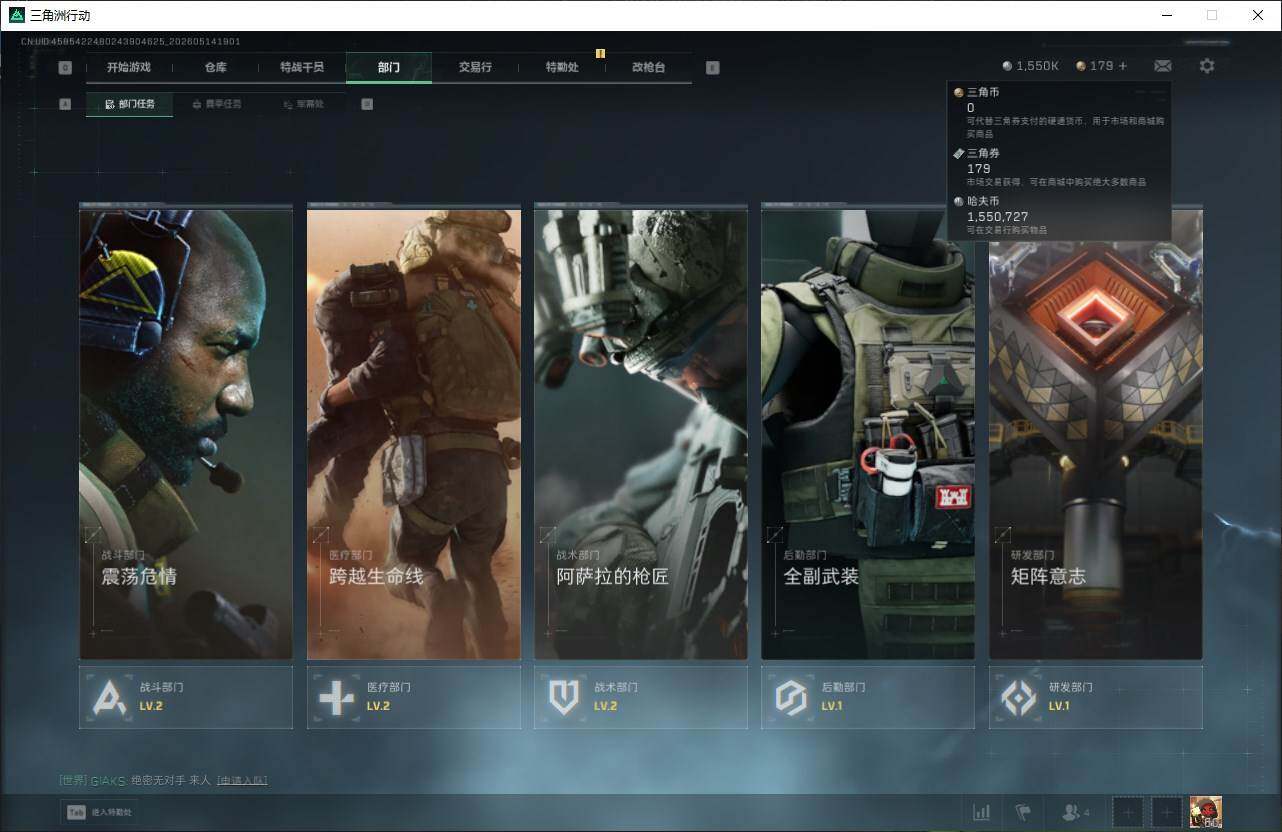Open the player avatar portrait
The image size is (1282, 832).
(x=1206, y=812)
